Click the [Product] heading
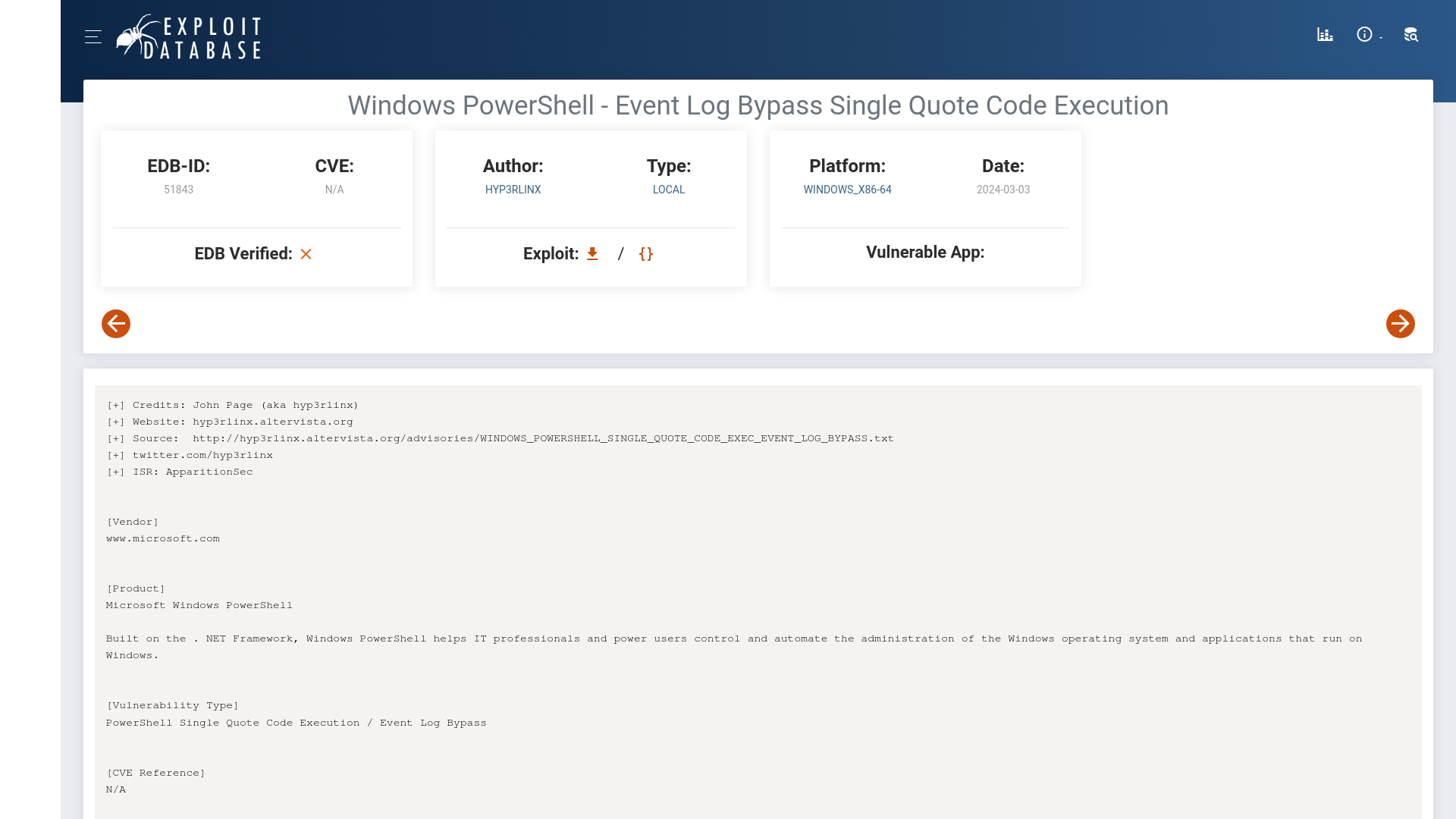 pyautogui.click(x=136, y=588)
